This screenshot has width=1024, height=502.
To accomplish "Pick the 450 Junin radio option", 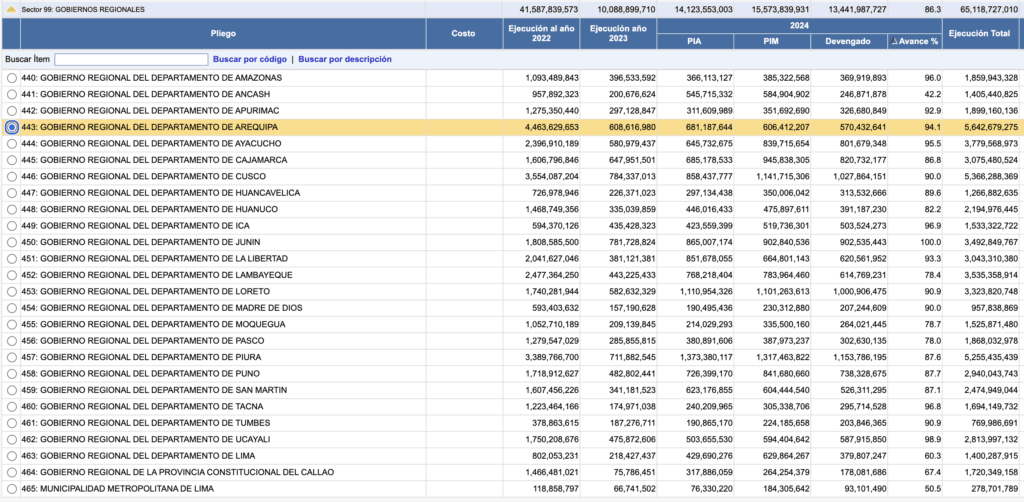I will pos(11,242).
